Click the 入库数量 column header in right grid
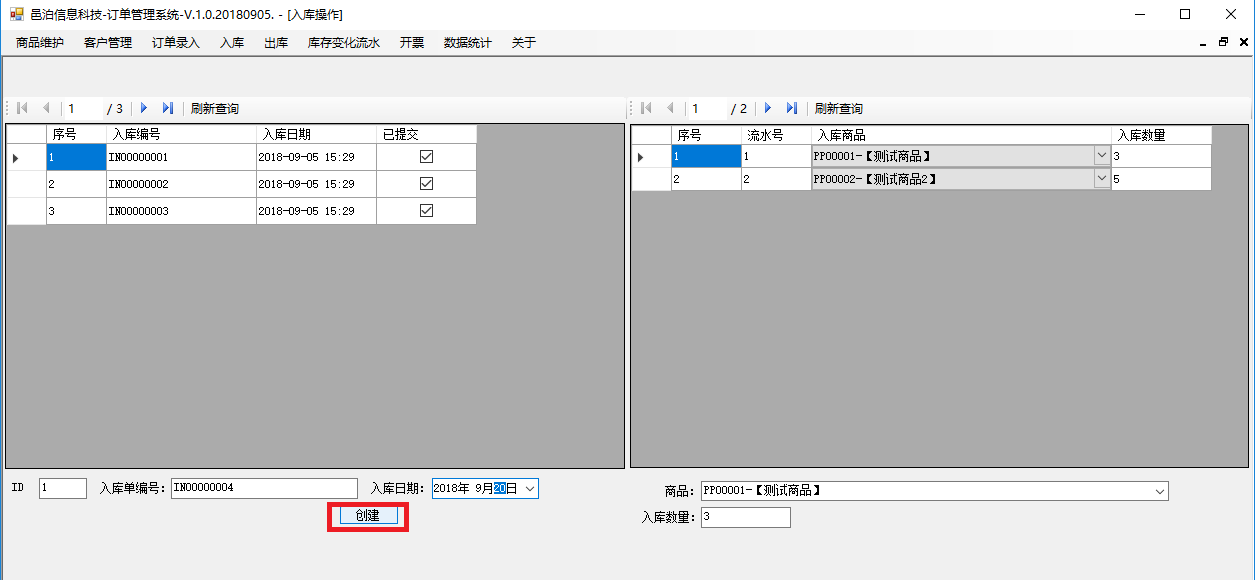Viewport: 1255px width, 580px height. point(1161,135)
